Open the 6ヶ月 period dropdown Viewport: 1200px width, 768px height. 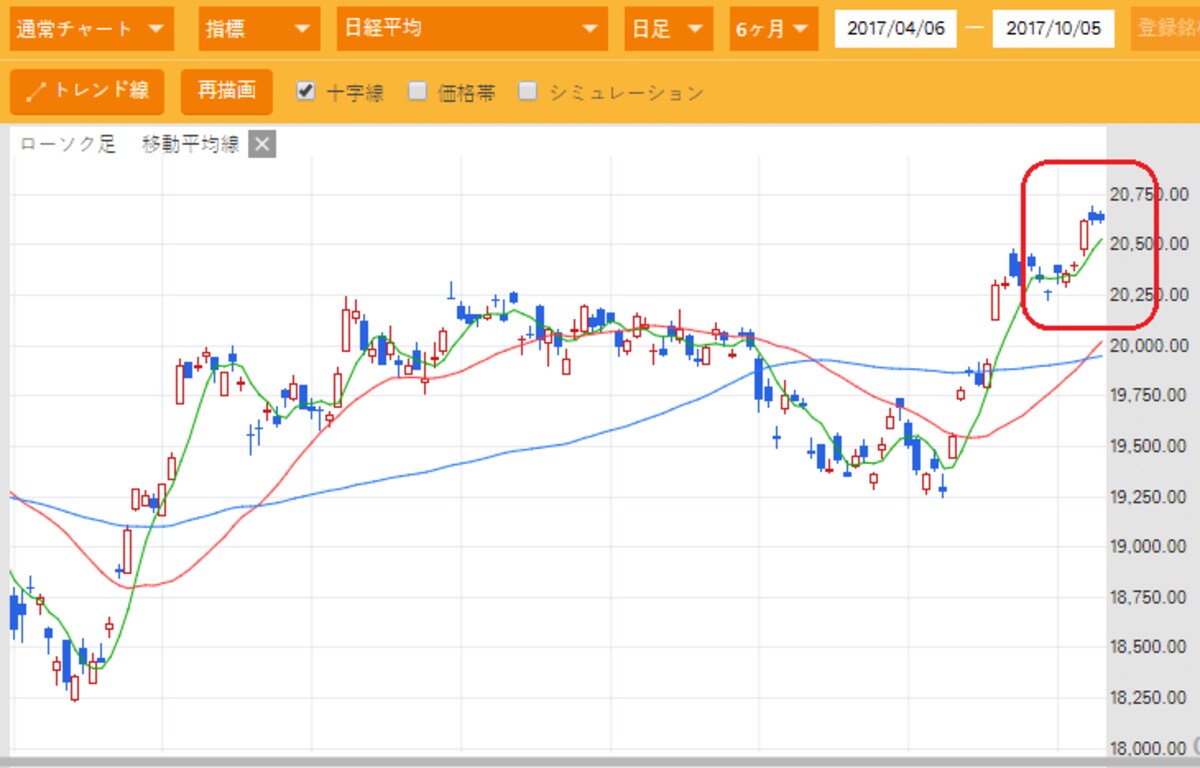point(773,28)
